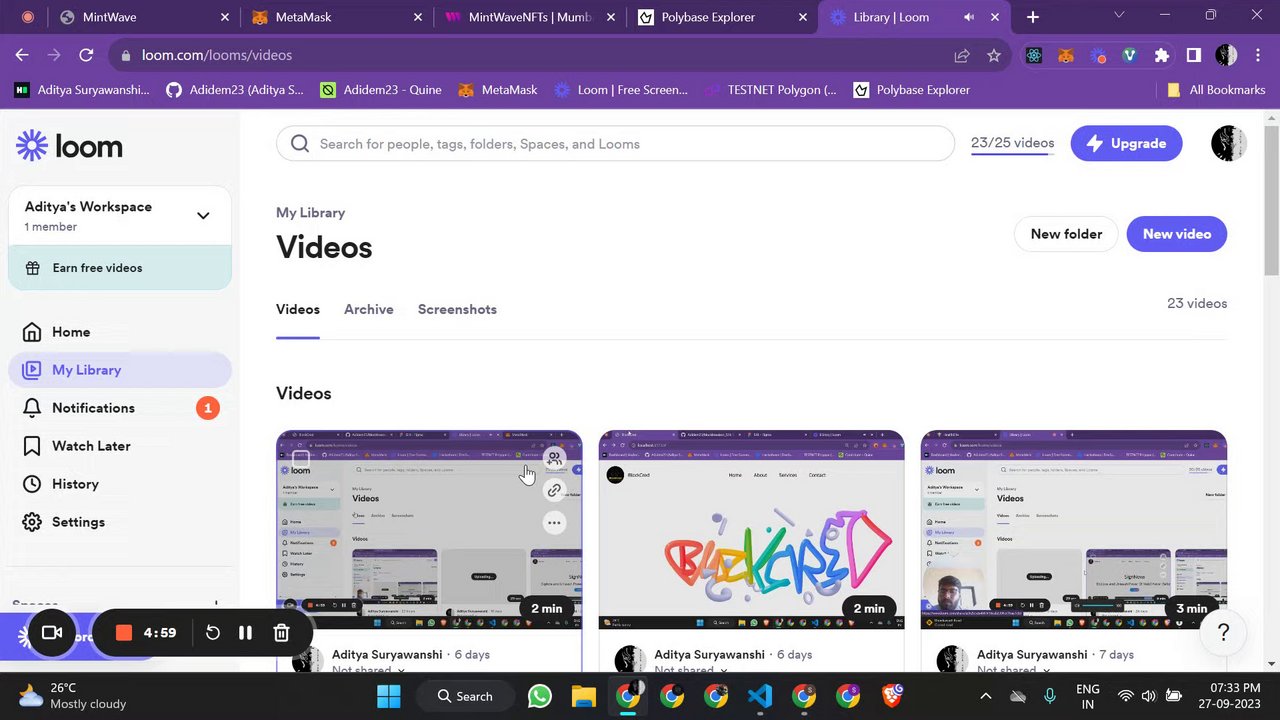The image size is (1280, 720).
Task: Open the tab search chevron
Action: (x=1117, y=15)
